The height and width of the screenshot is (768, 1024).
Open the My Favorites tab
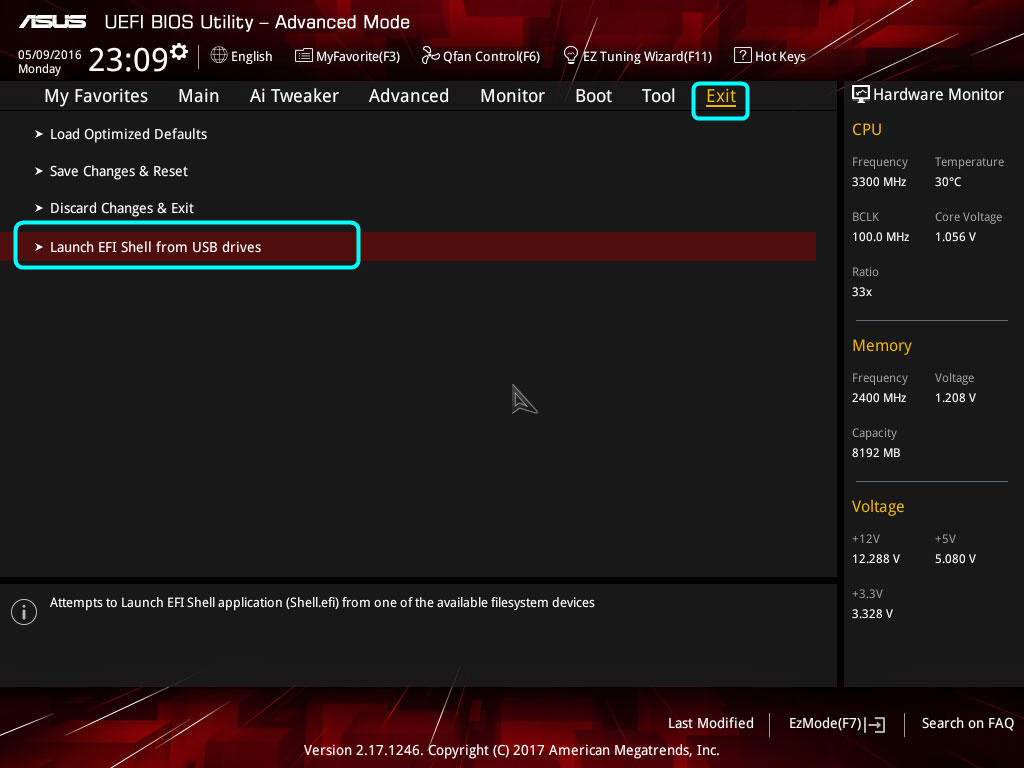pyautogui.click(x=96, y=96)
